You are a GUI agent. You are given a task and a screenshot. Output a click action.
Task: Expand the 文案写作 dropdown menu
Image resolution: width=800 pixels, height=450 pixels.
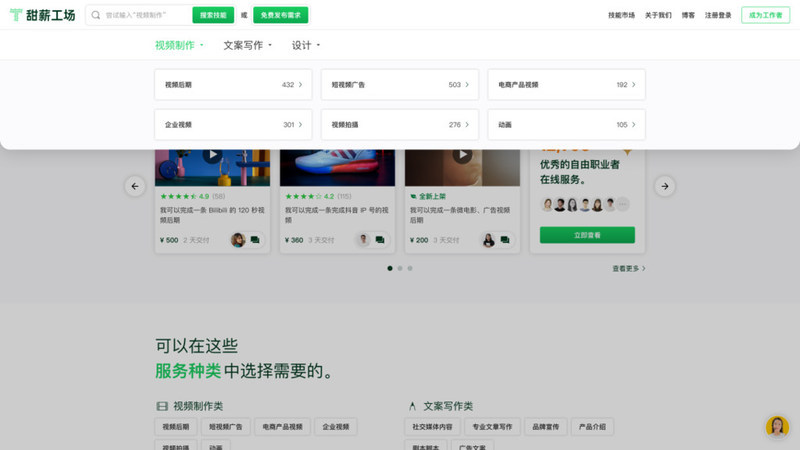pos(248,45)
